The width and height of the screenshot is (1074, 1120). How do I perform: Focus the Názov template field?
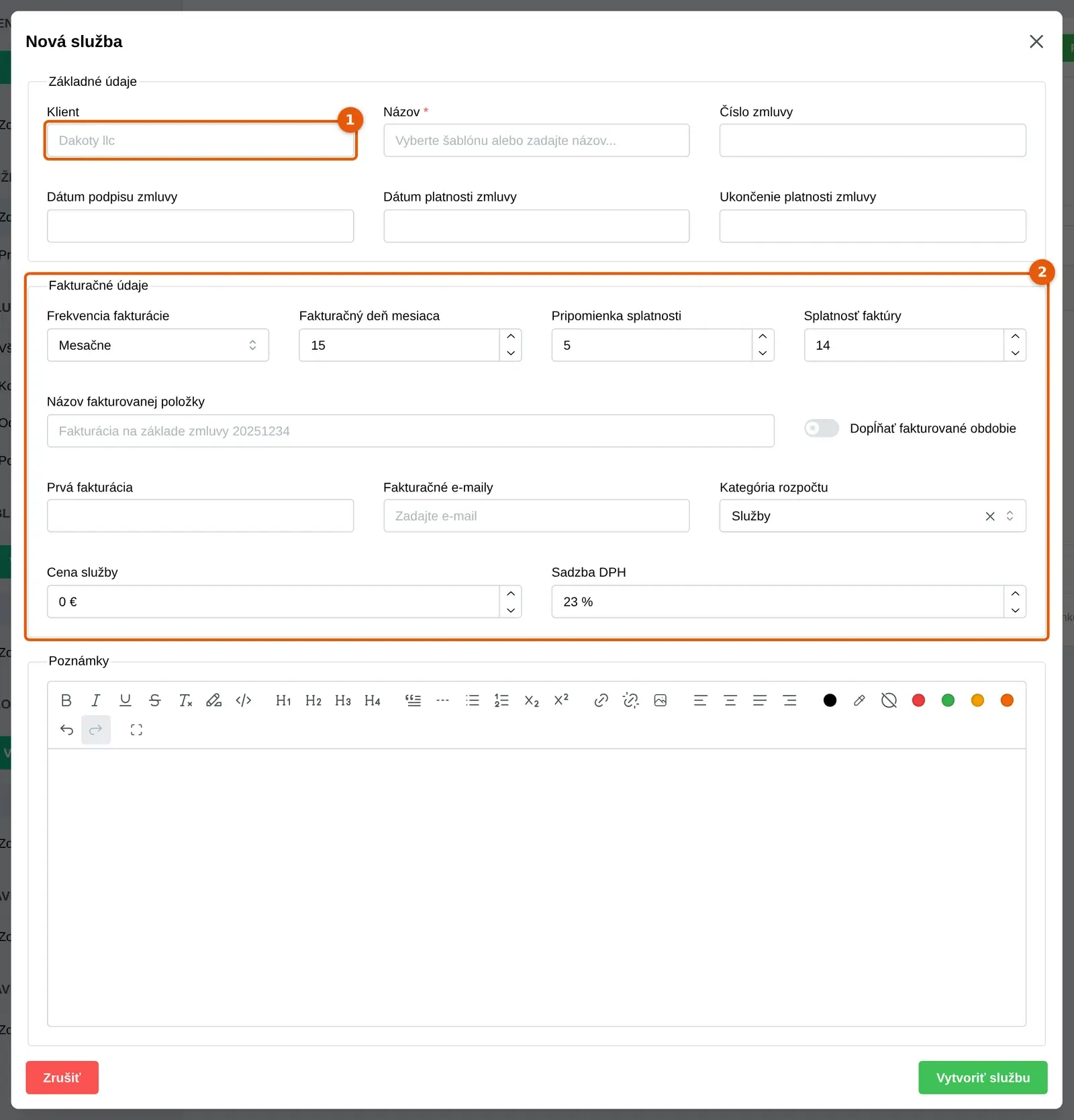536,140
